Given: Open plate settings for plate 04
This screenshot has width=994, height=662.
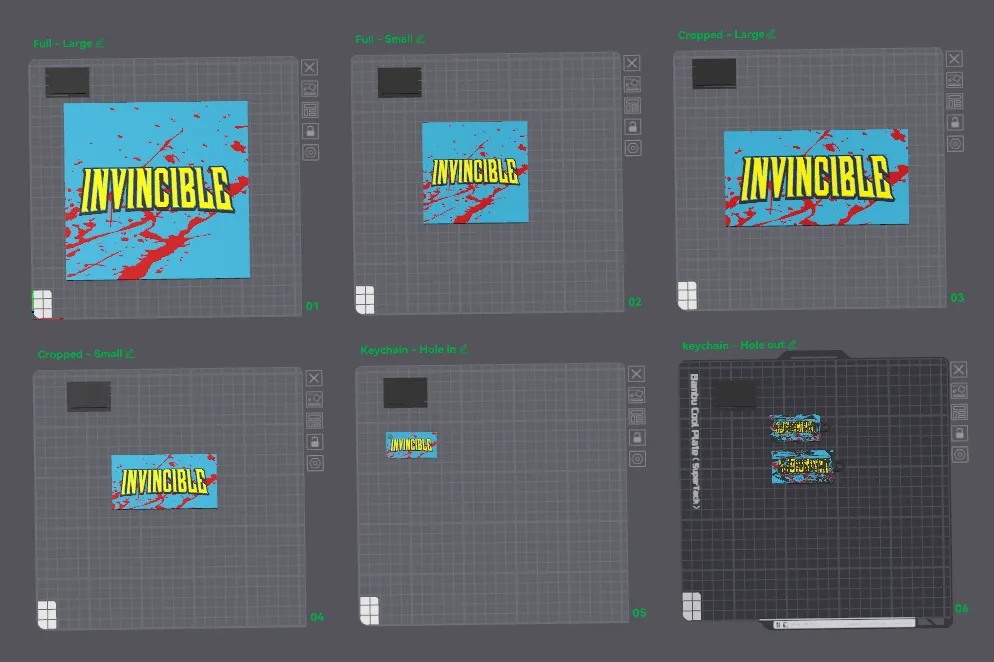Looking at the screenshot, I should point(315,463).
